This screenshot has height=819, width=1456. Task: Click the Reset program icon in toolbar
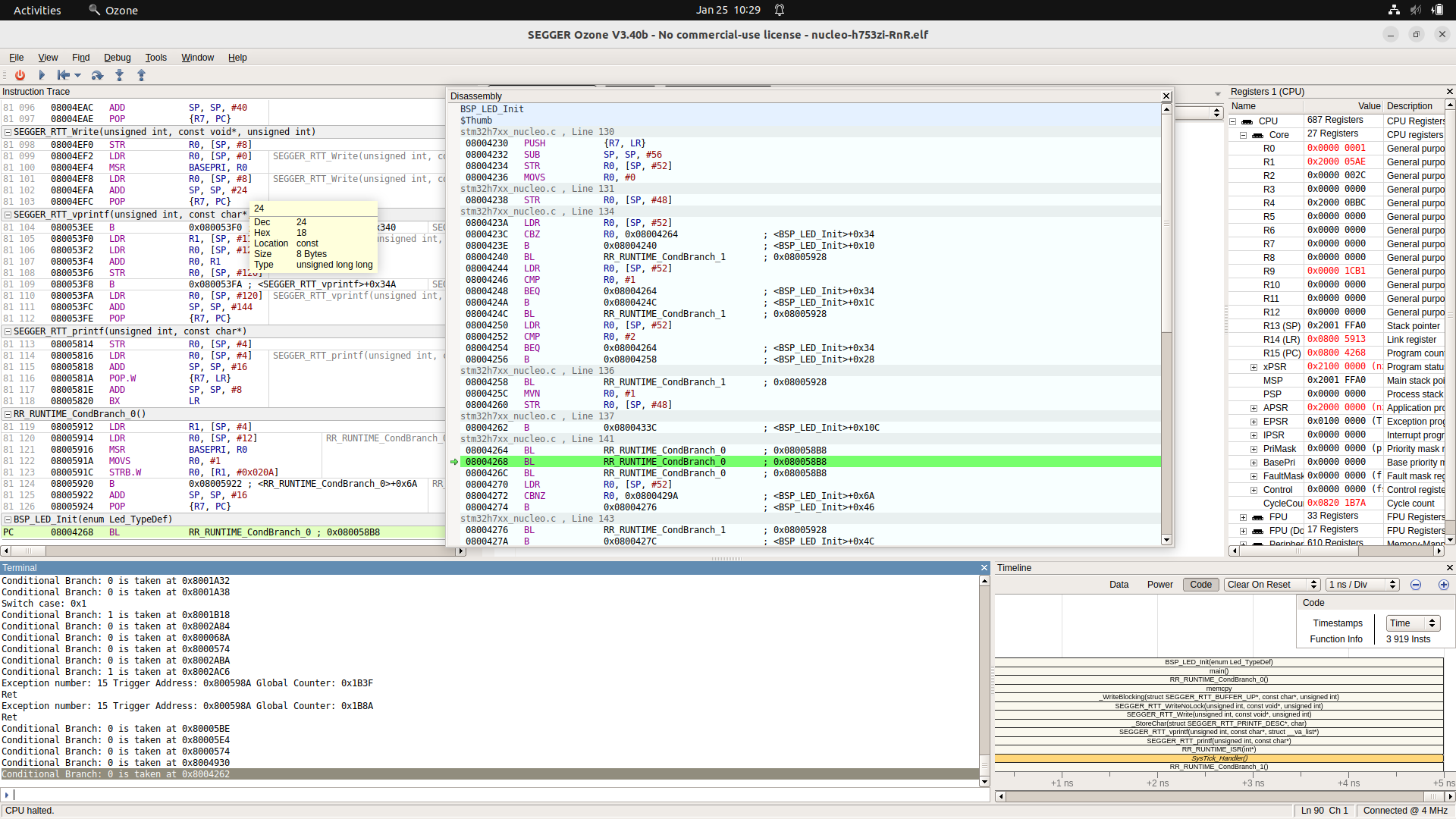pos(64,75)
